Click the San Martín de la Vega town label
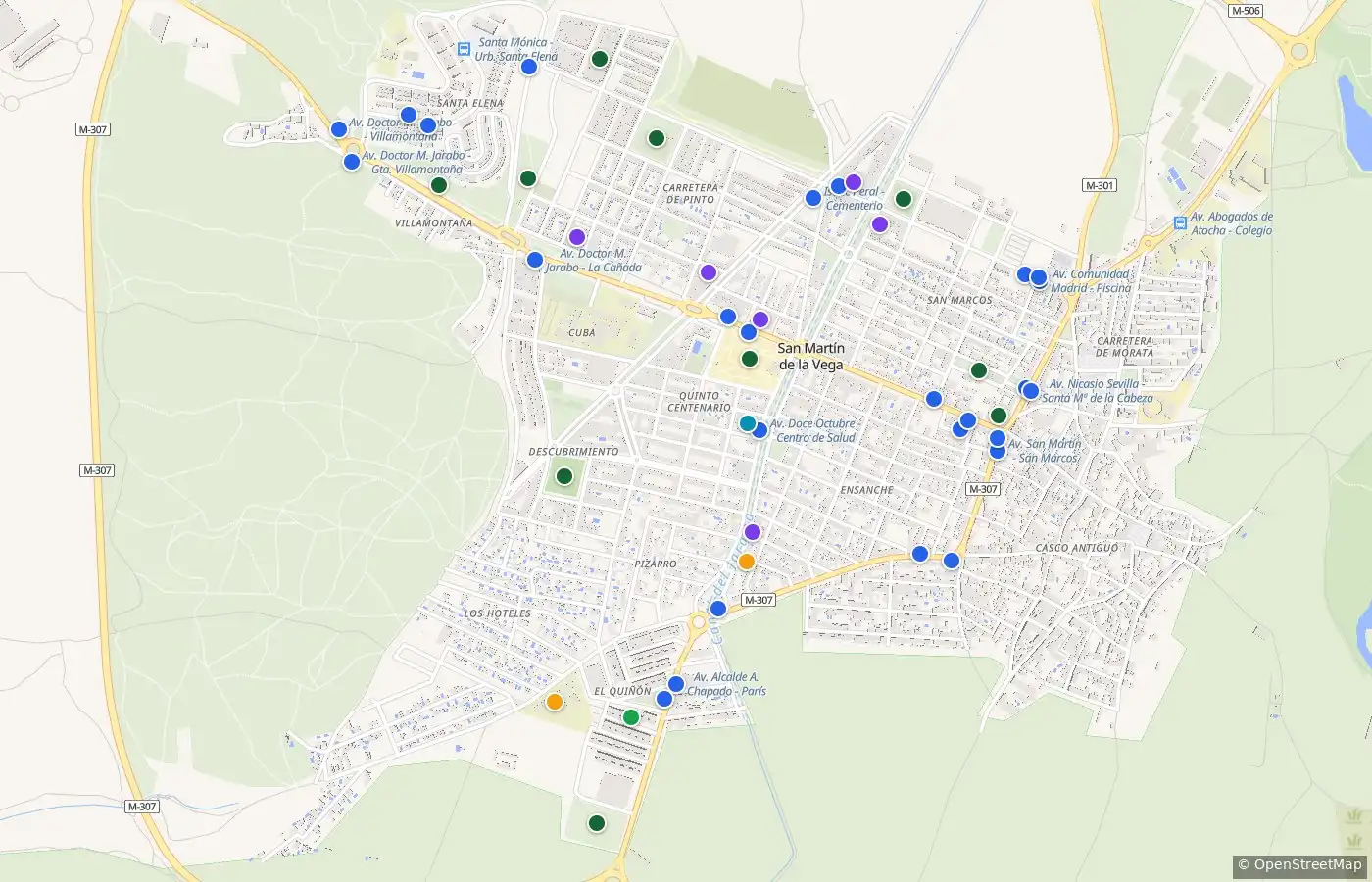This screenshot has height=882, width=1372. tap(810, 357)
